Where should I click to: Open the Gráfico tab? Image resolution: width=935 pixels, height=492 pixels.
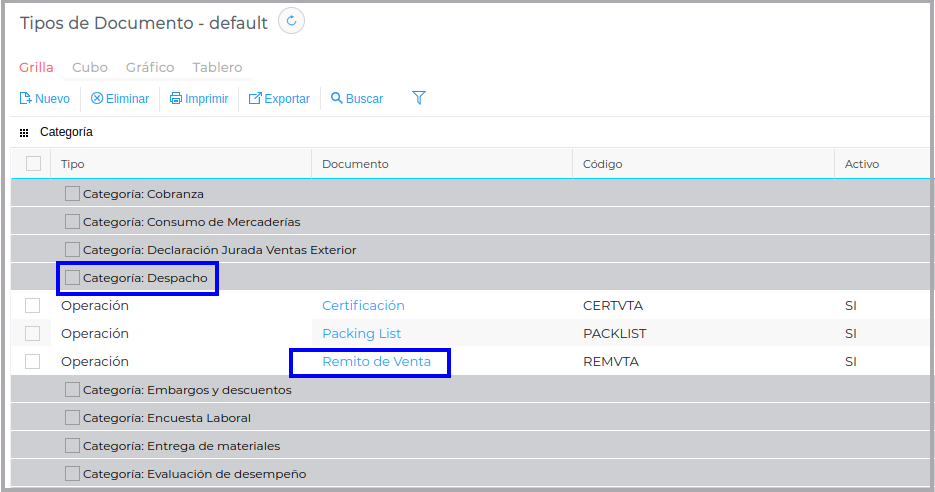point(150,68)
